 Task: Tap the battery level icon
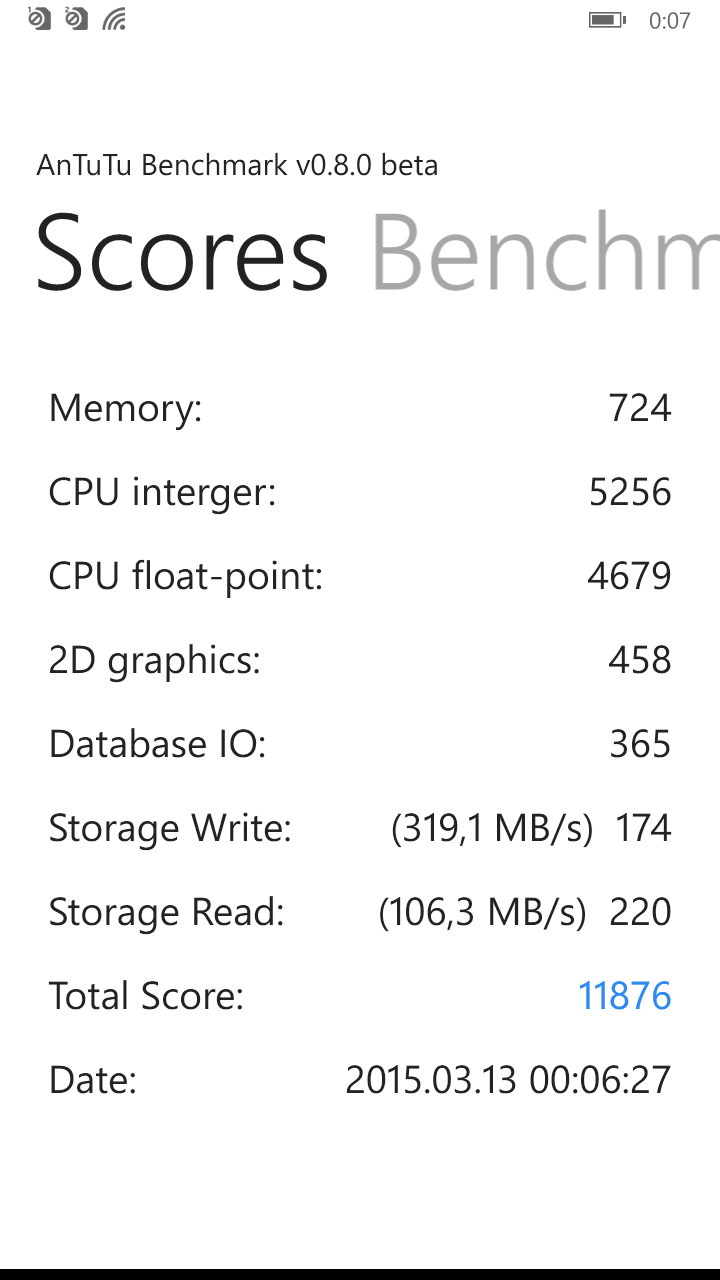pos(606,19)
